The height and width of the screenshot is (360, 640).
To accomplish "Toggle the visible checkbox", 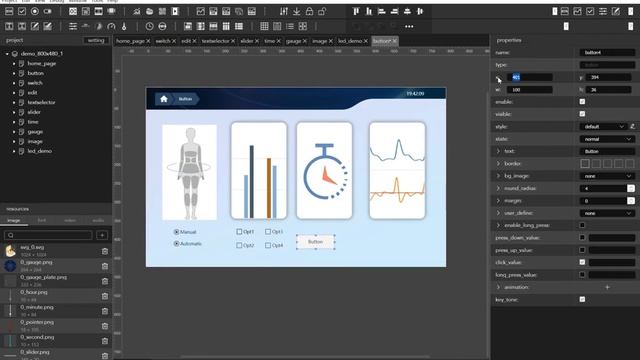I will click(x=582, y=114).
